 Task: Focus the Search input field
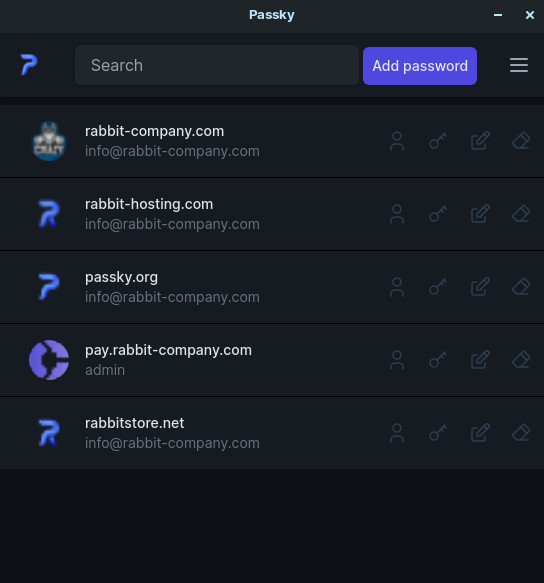coord(217,65)
